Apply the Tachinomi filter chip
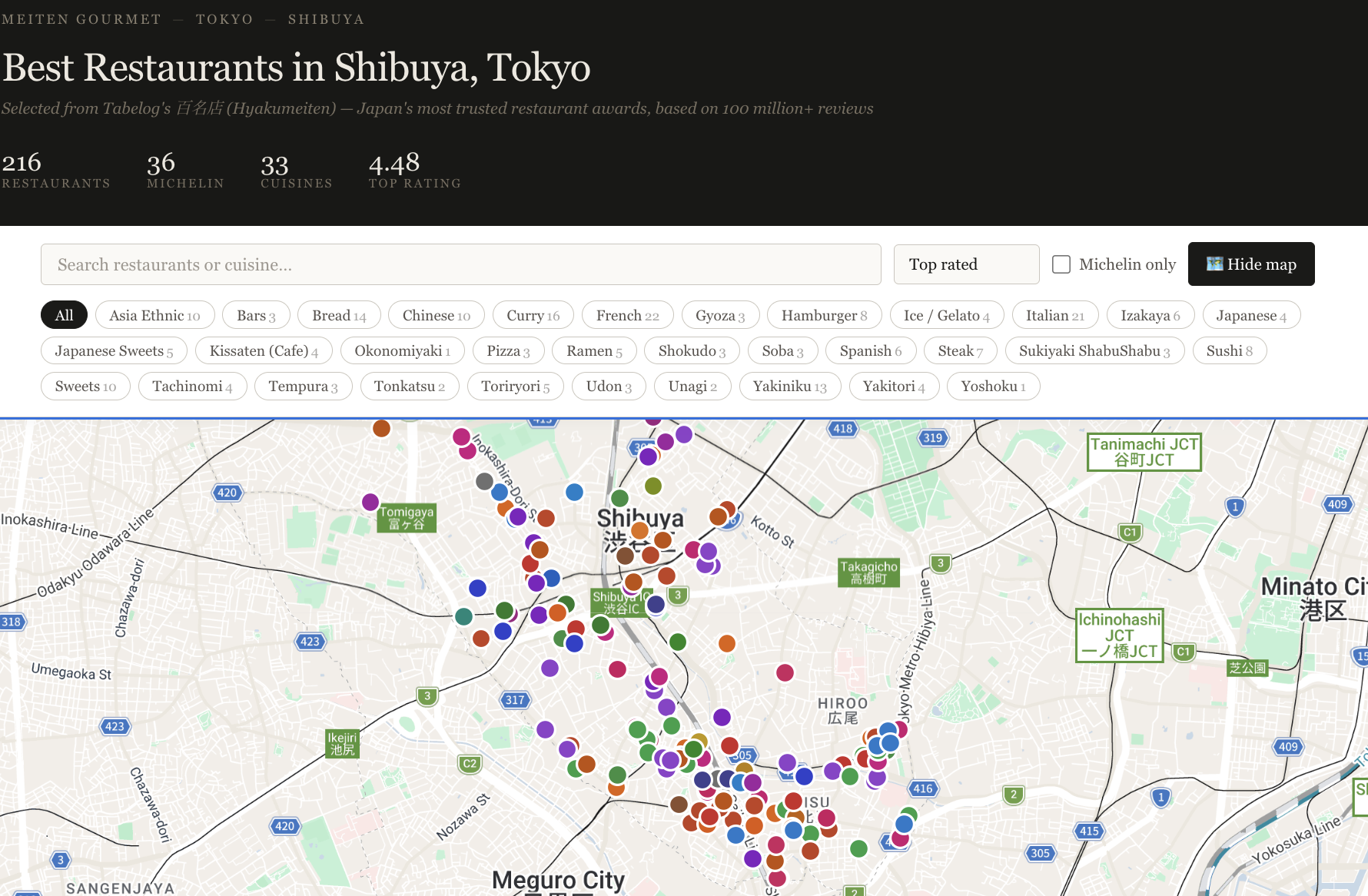This screenshot has width=1368, height=896. pyautogui.click(x=192, y=386)
